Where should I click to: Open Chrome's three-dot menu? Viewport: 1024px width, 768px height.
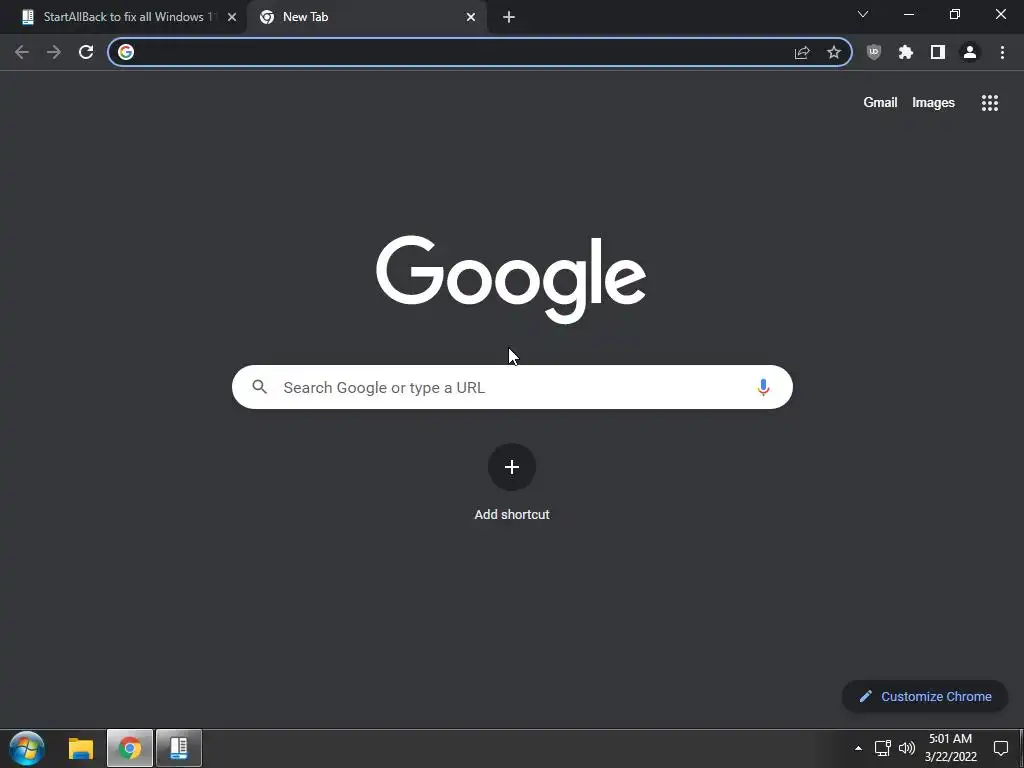tap(1002, 52)
